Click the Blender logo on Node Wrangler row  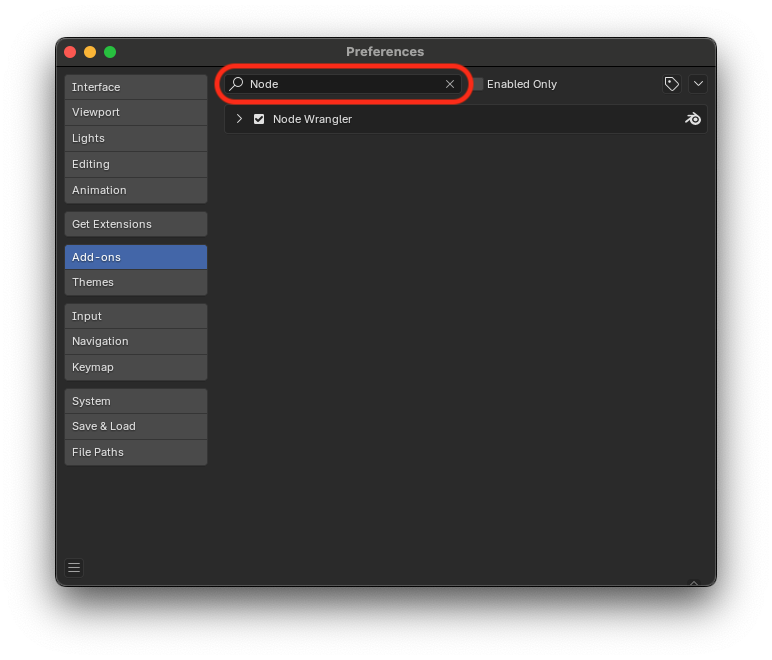click(x=693, y=119)
